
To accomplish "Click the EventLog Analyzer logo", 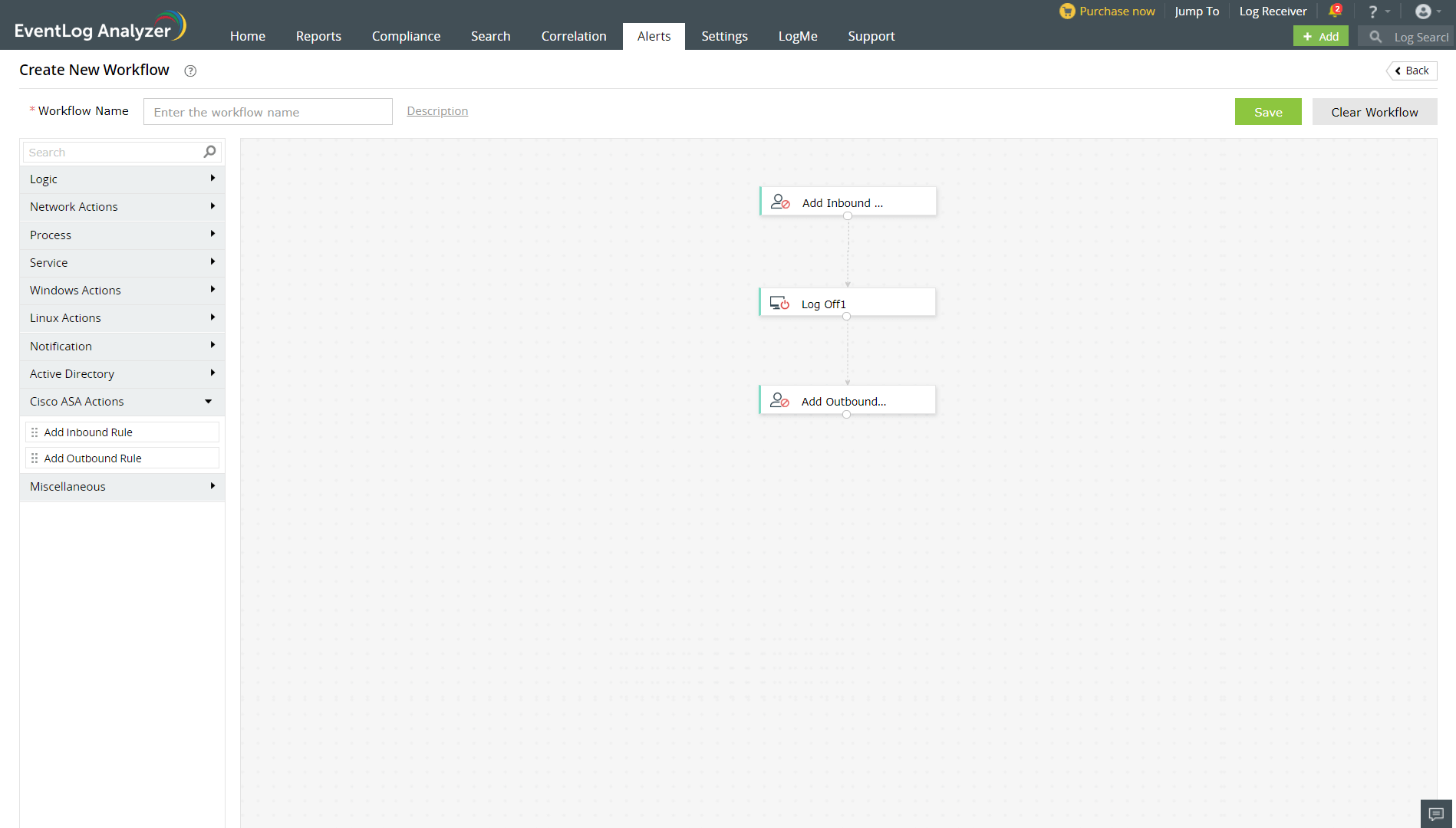I will click(x=100, y=27).
